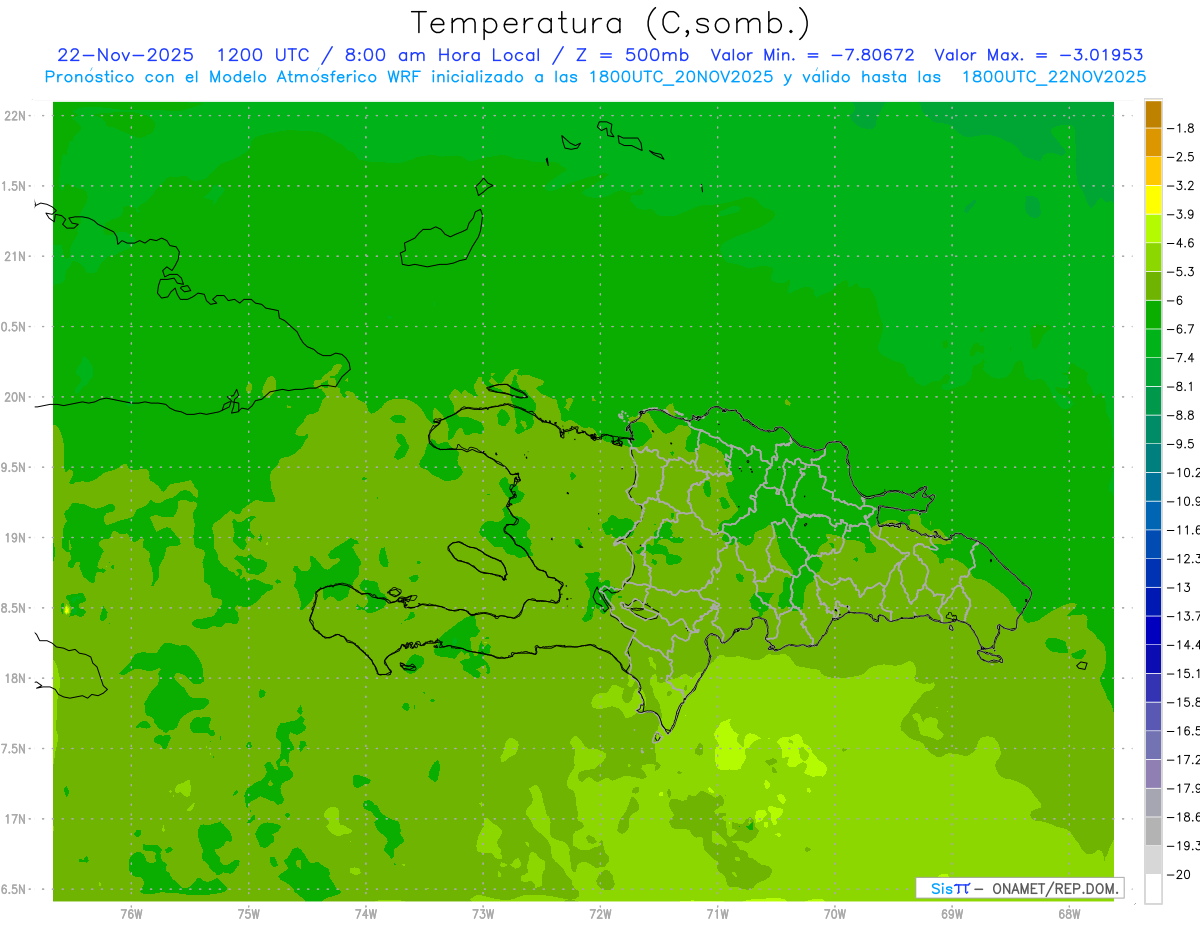This screenshot has width=1200, height=927.
Task: Select the date text '22-Nov-2025'
Action: (126, 55)
